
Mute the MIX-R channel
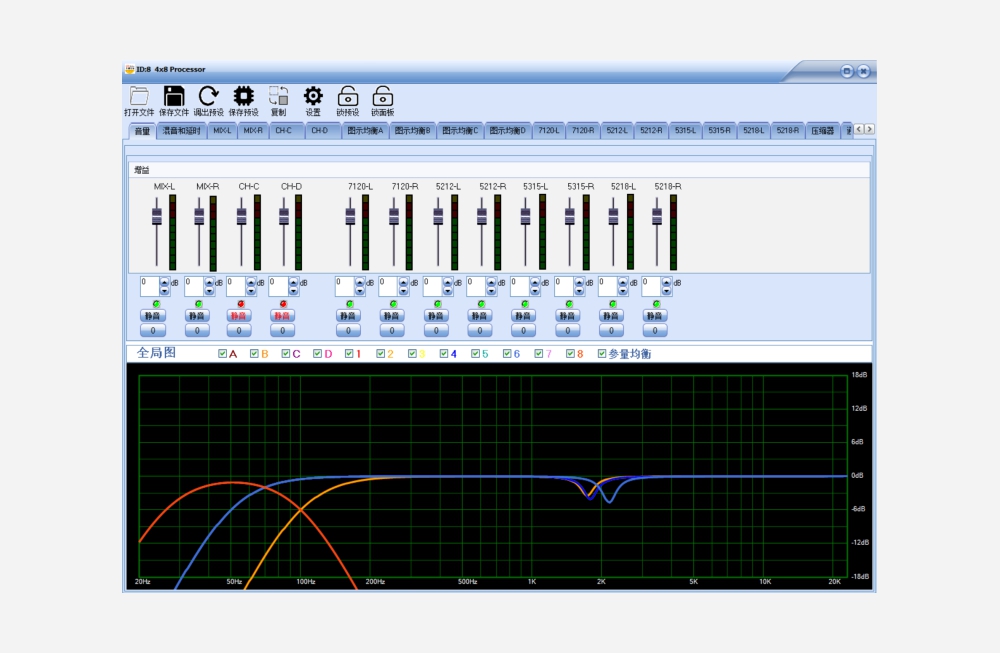click(196, 316)
